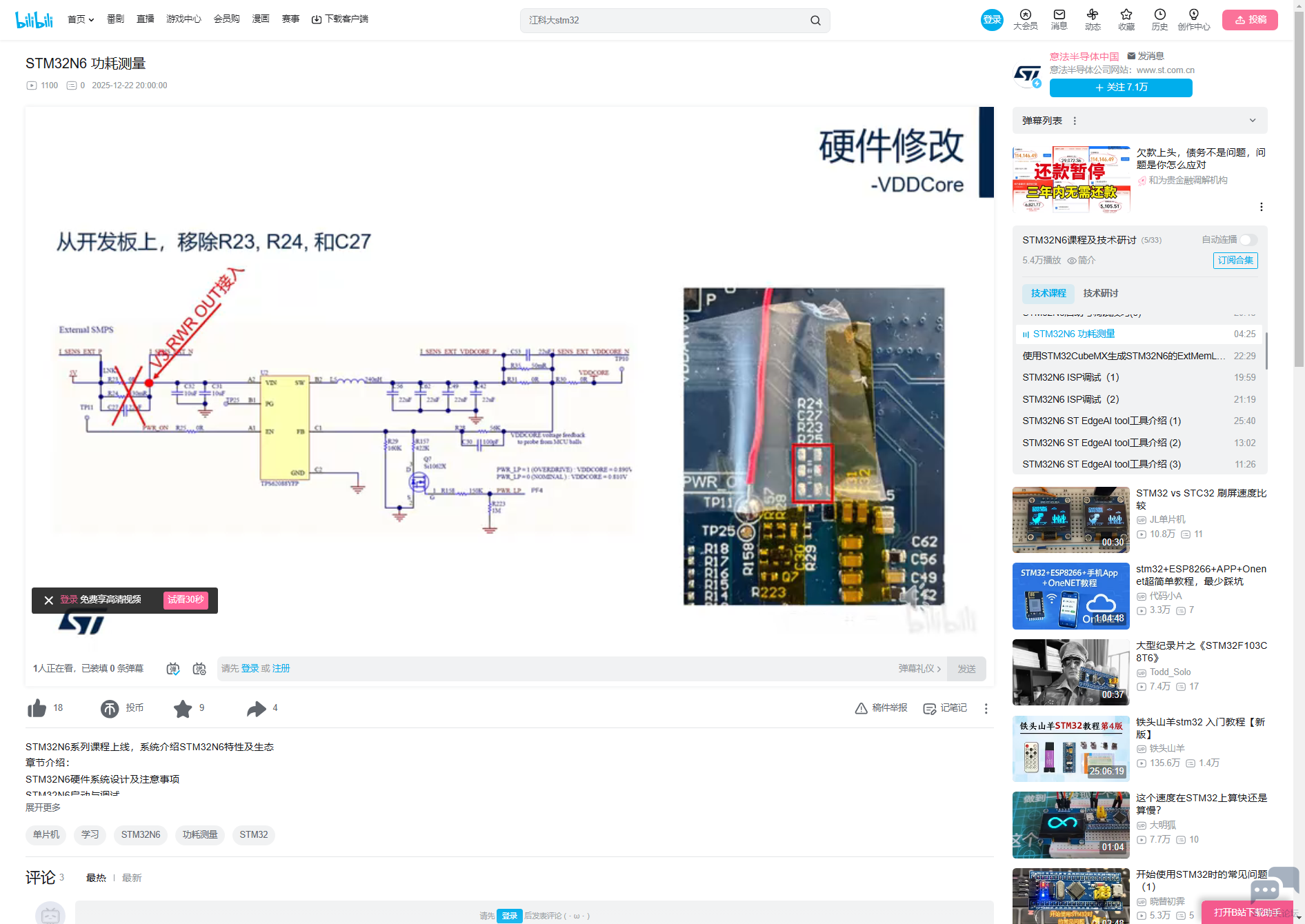Click the 关注 7.1万 follow button
The width and height of the screenshot is (1305, 924).
(1121, 88)
